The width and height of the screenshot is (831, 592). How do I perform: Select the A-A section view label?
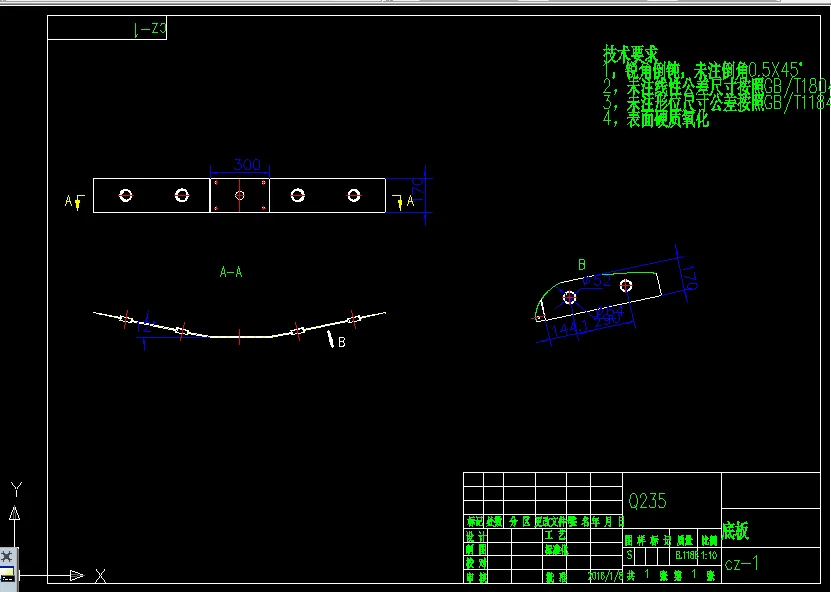click(231, 272)
